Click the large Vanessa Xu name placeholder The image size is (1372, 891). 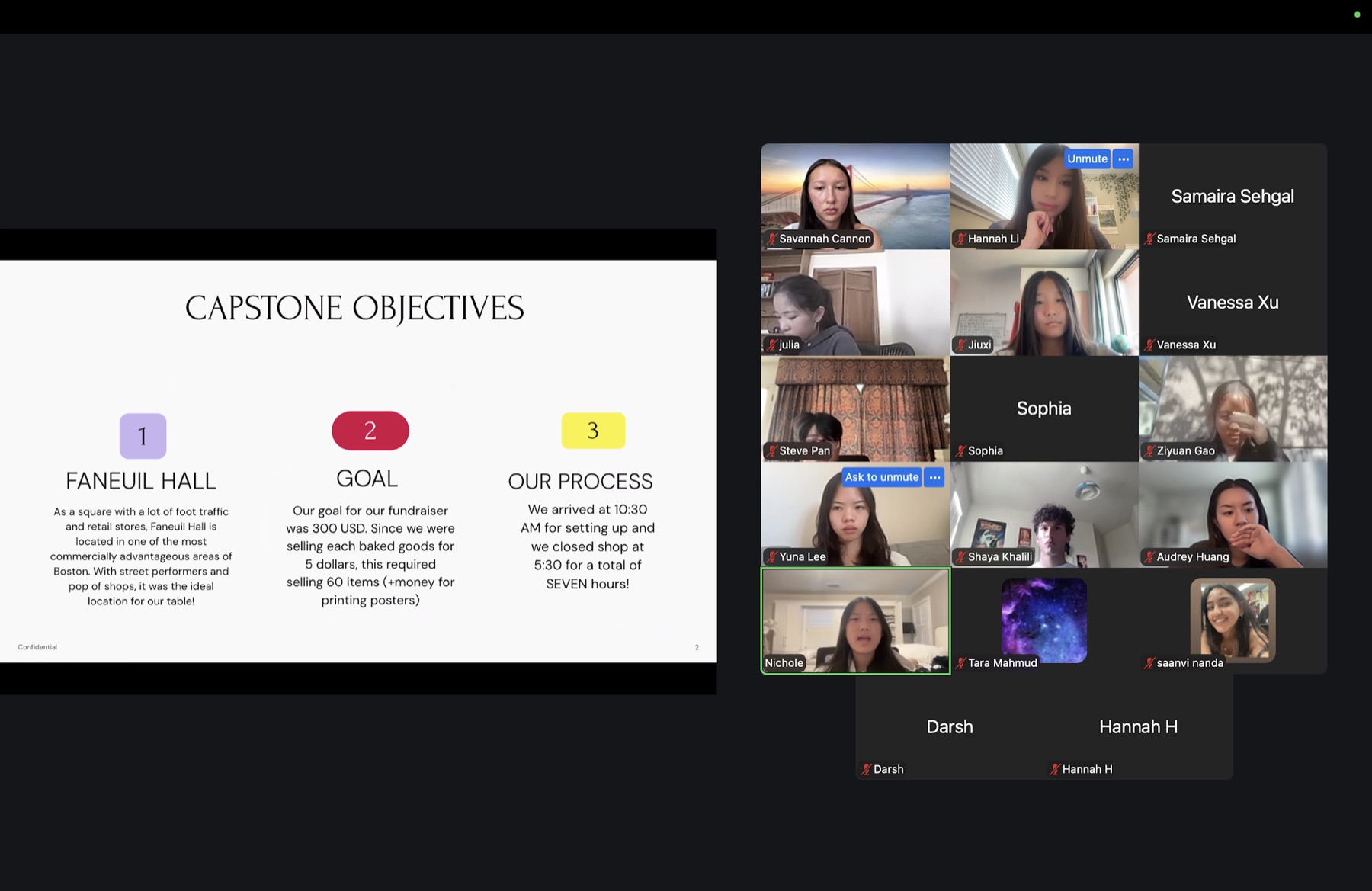coord(1233,303)
